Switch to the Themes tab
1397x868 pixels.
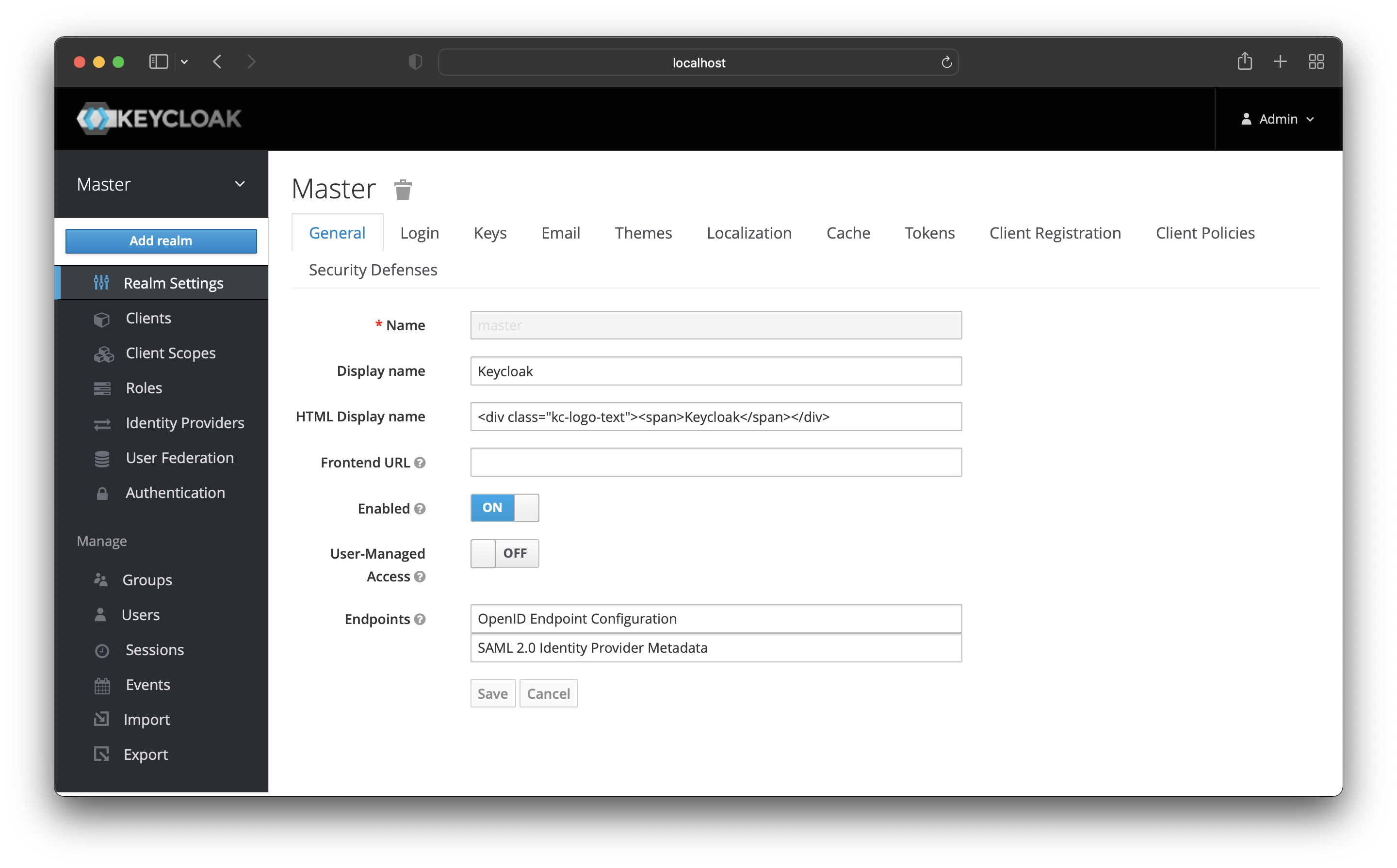pyautogui.click(x=643, y=233)
